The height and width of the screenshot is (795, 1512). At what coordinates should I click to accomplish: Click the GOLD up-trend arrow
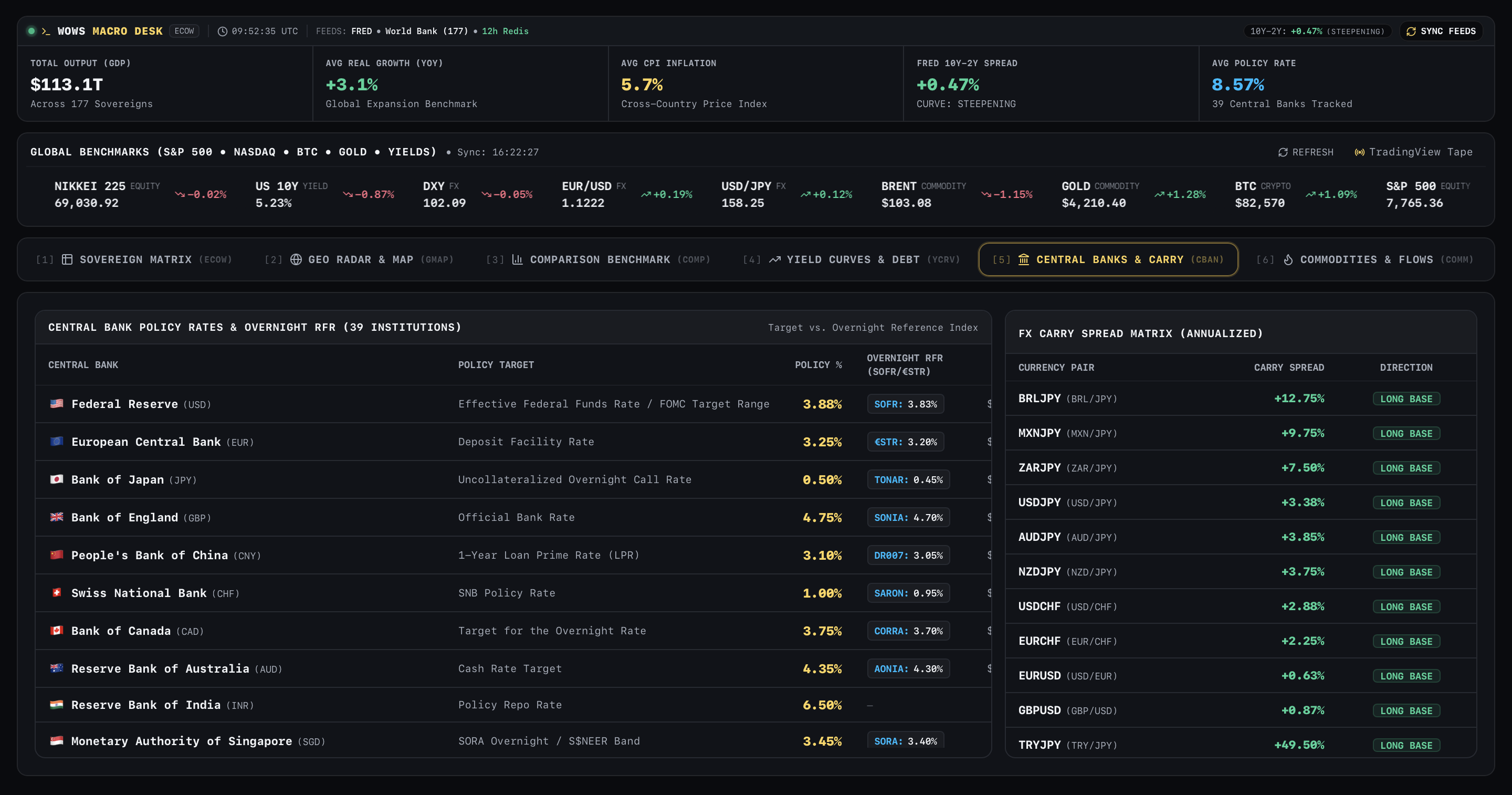coord(1159,194)
